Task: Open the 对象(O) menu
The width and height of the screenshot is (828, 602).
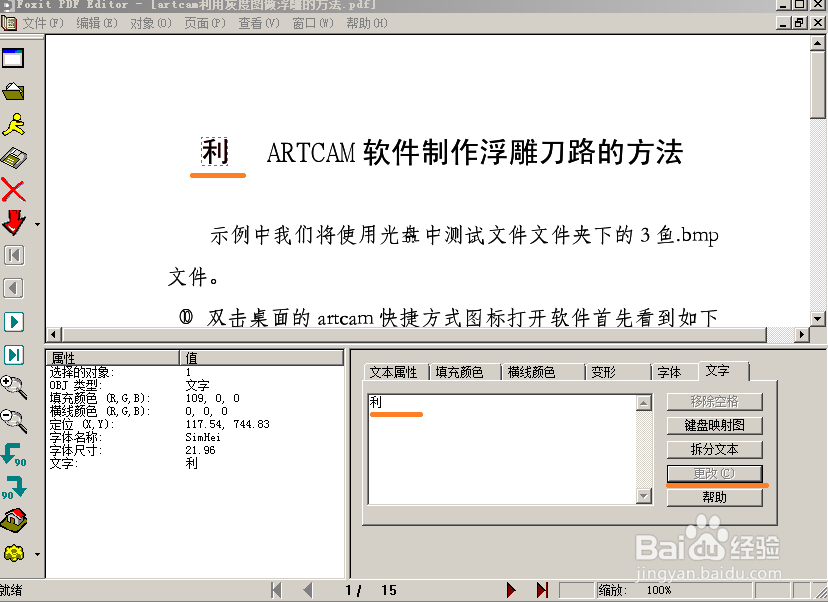Action: [x=150, y=23]
